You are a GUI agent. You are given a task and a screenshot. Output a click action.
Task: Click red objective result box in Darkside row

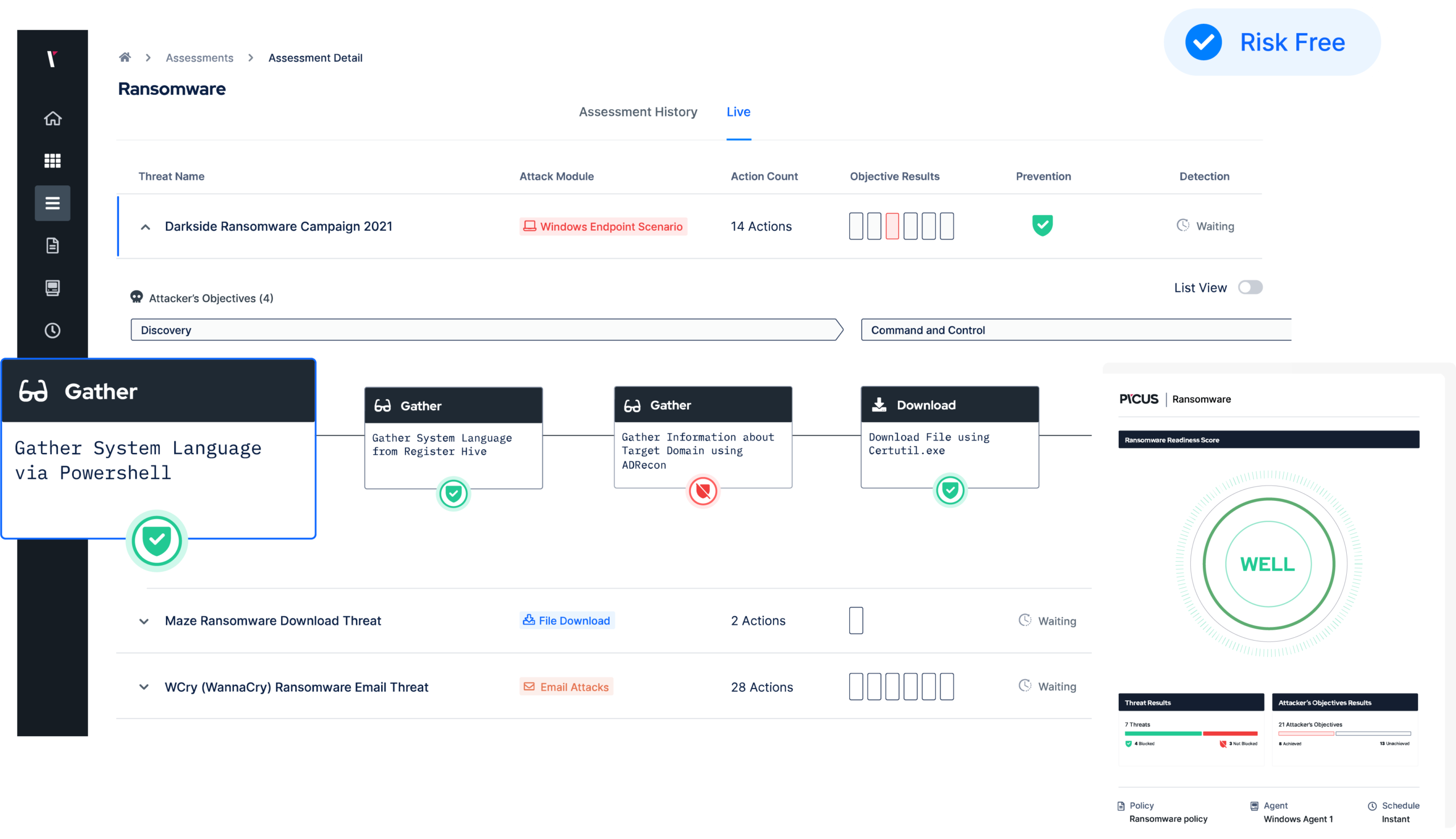[x=892, y=226]
